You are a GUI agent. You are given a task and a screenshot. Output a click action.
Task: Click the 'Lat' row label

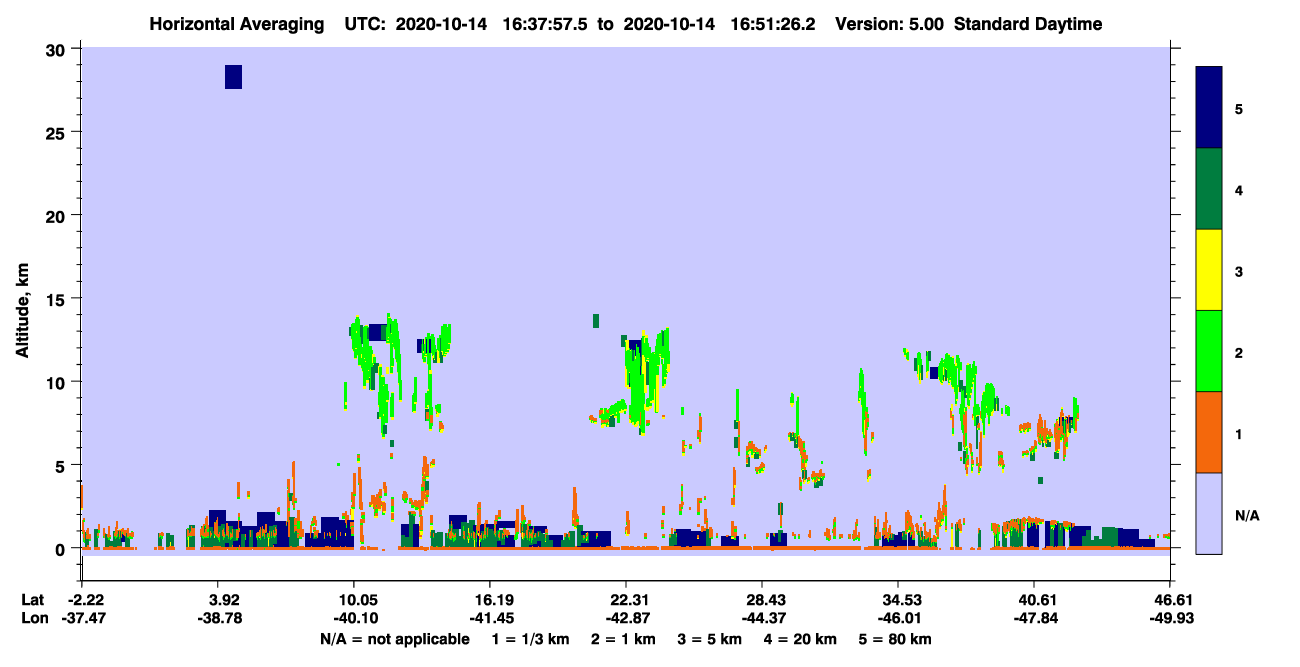(x=32, y=600)
